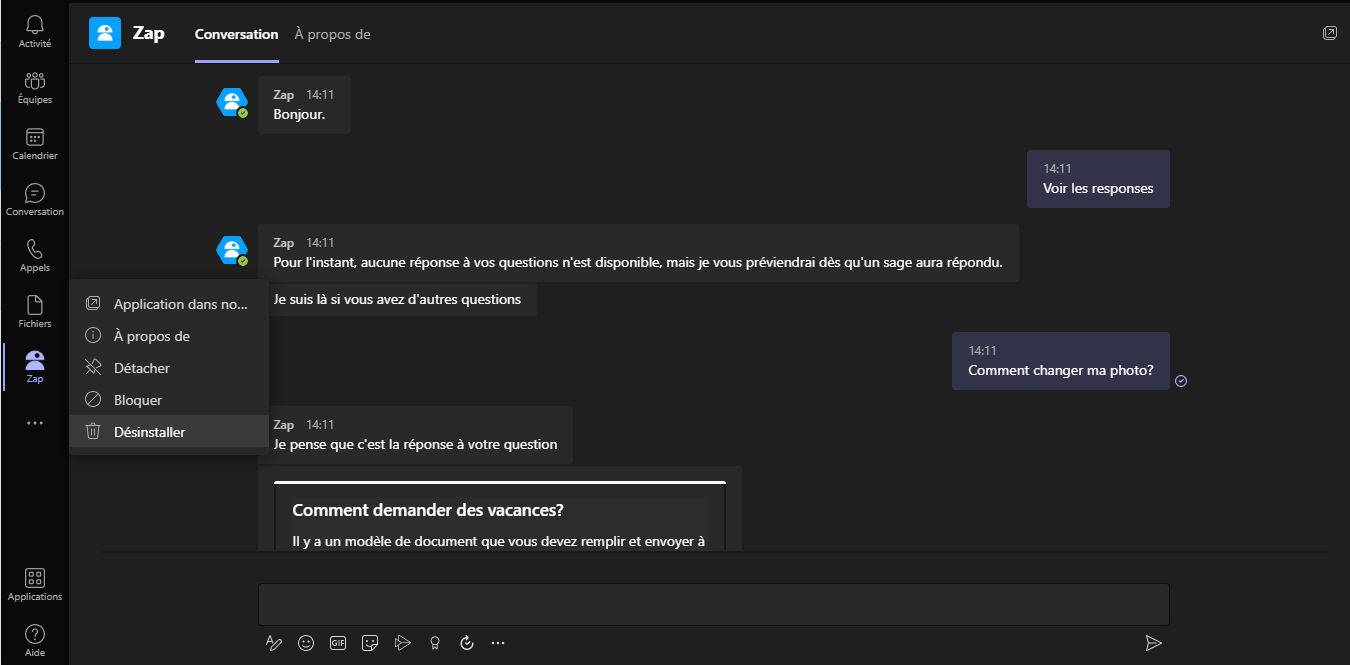Open the Calendrier view

click(x=35, y=143)
